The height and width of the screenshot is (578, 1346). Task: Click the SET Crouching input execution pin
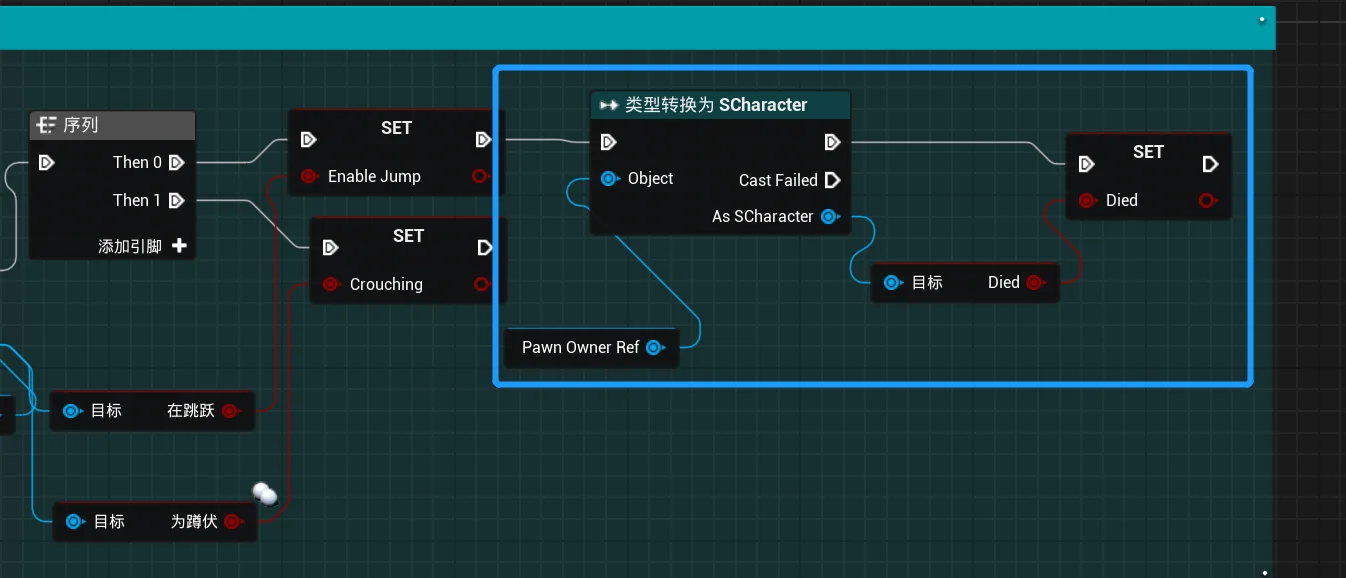pyautogui.click(x=330, y=247)
